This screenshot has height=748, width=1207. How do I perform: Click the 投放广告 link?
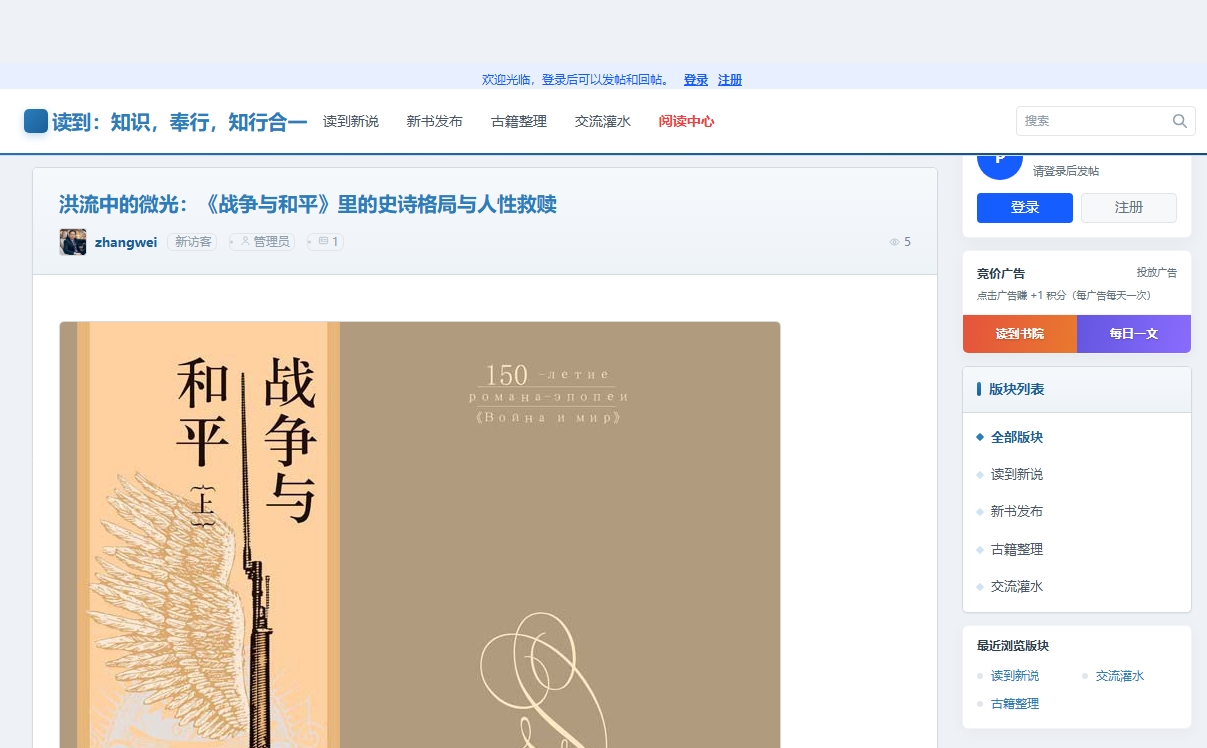click(x=1156, y=272)
